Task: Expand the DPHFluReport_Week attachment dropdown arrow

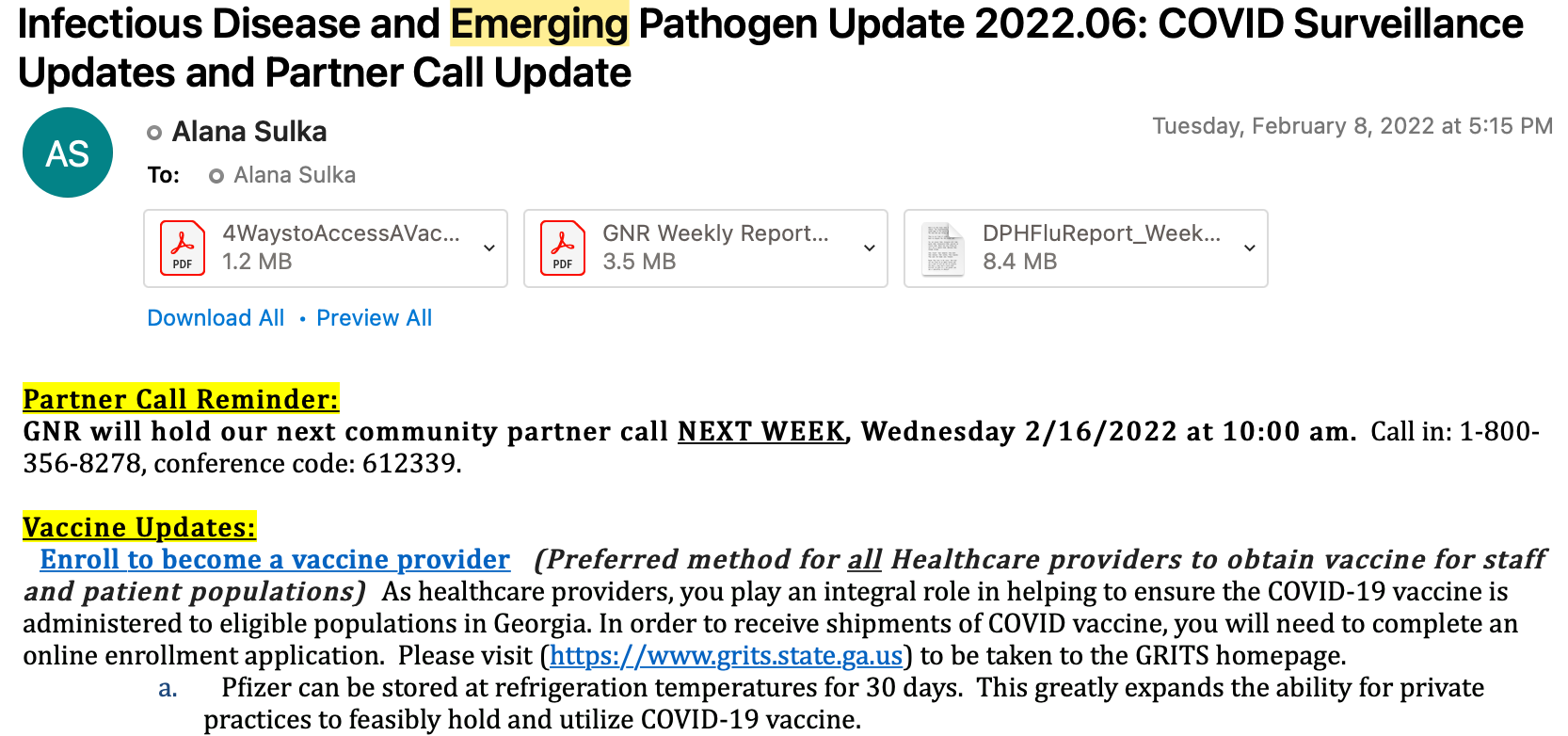Action: (x=1250, y=248)
